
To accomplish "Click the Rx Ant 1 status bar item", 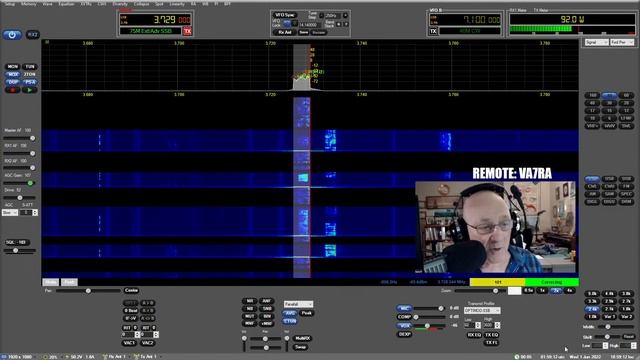I will (114, 357).
